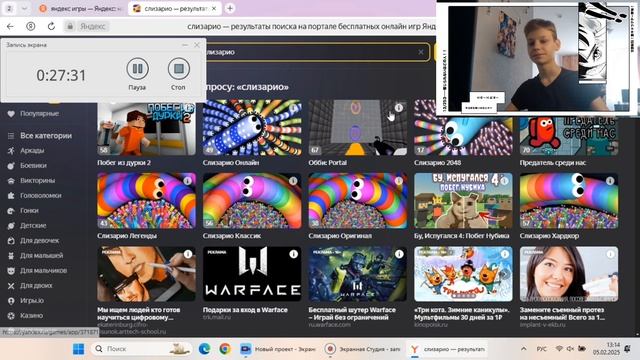Open the Три кота. Зимние каникулы ad

coord(463,274)
